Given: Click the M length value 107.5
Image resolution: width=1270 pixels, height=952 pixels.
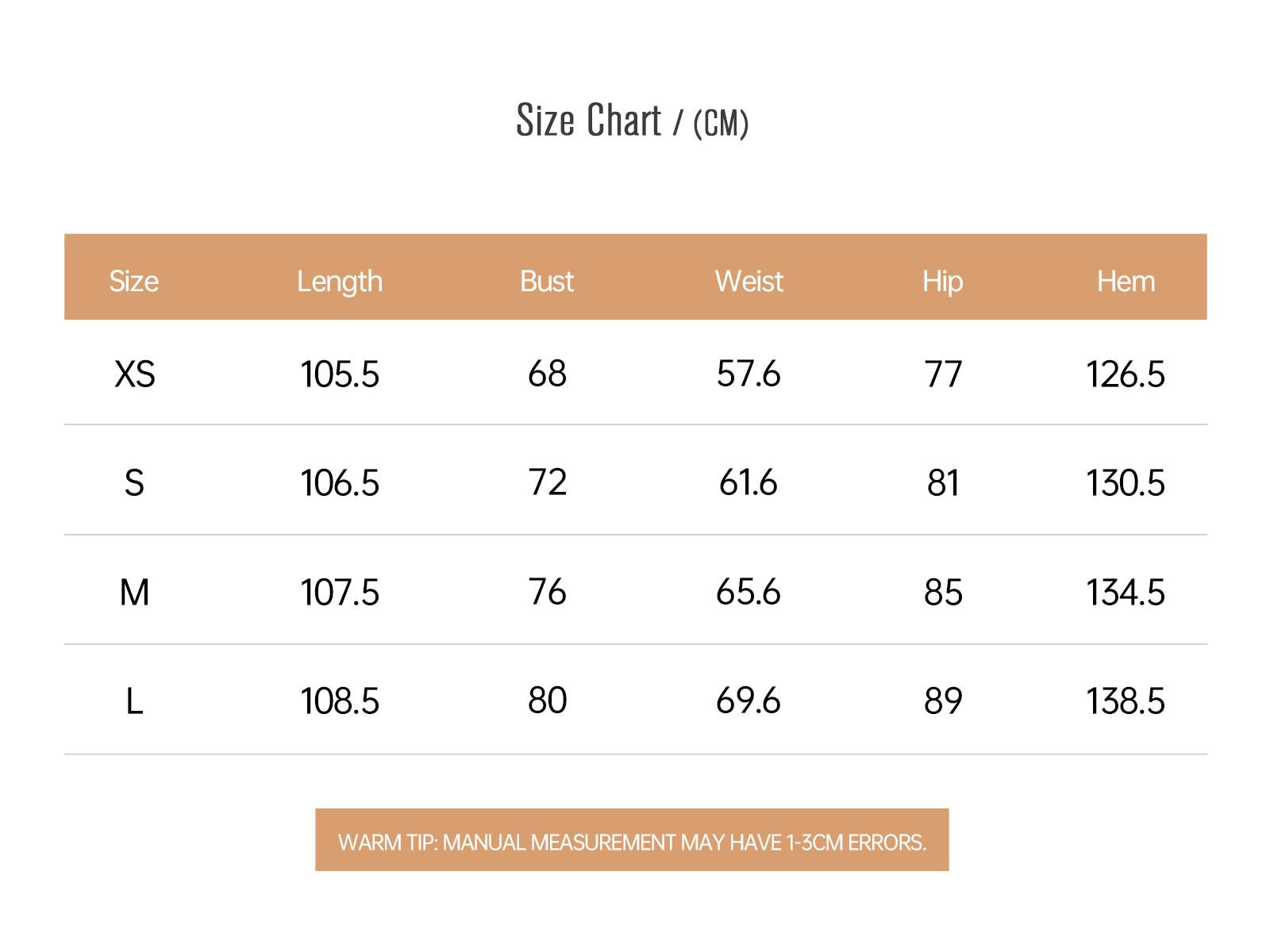Looking at the screenshot, I should [x=340, y=592].
